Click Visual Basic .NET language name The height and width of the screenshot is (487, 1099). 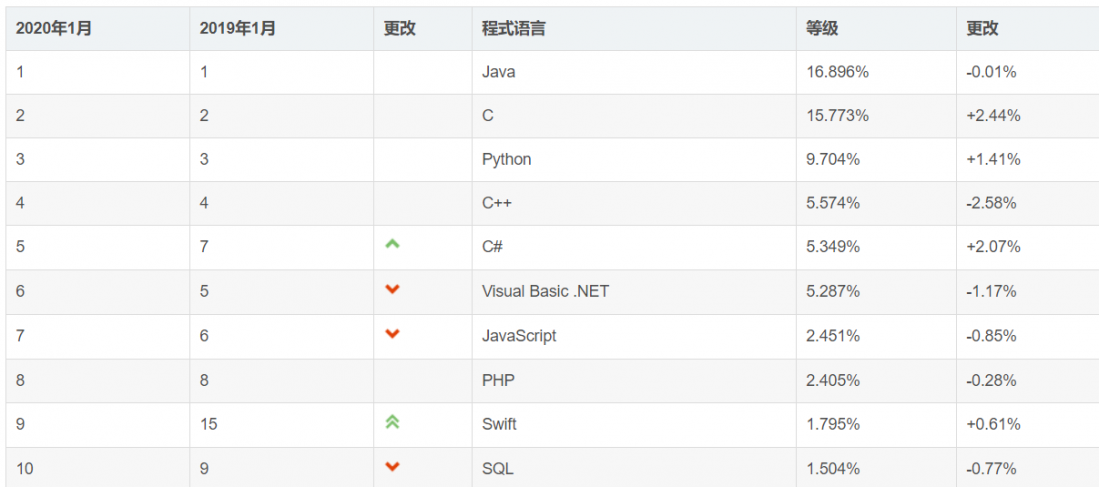click(545, 291)
